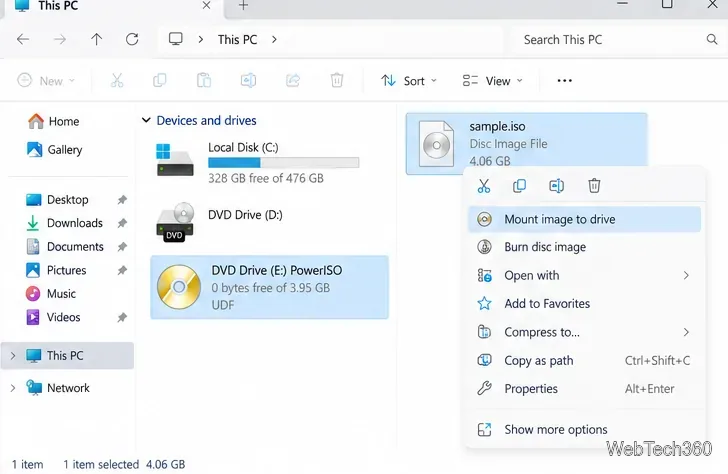Image resolution: width=728 pixels, height=474 pixels.
Task: Click the toolbar Cut scissors icon
Action: coord(117,80)
